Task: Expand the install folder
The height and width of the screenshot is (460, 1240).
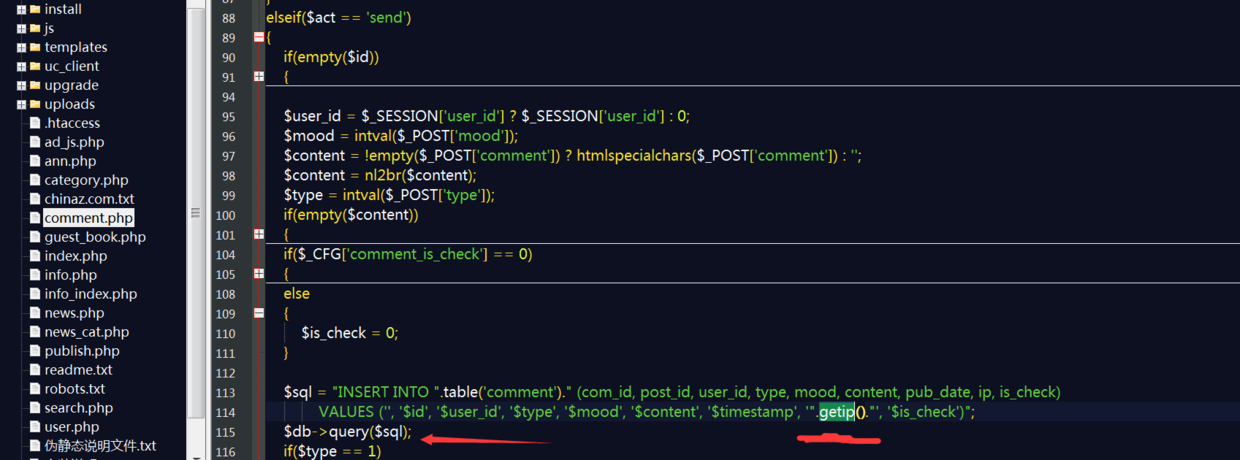Action: pos(21,10)
